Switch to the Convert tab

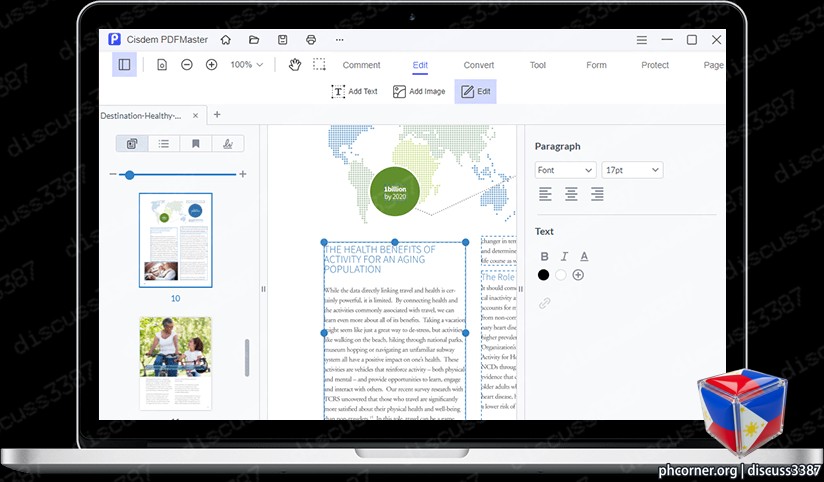pyautogui.click(x=478, y=65)
